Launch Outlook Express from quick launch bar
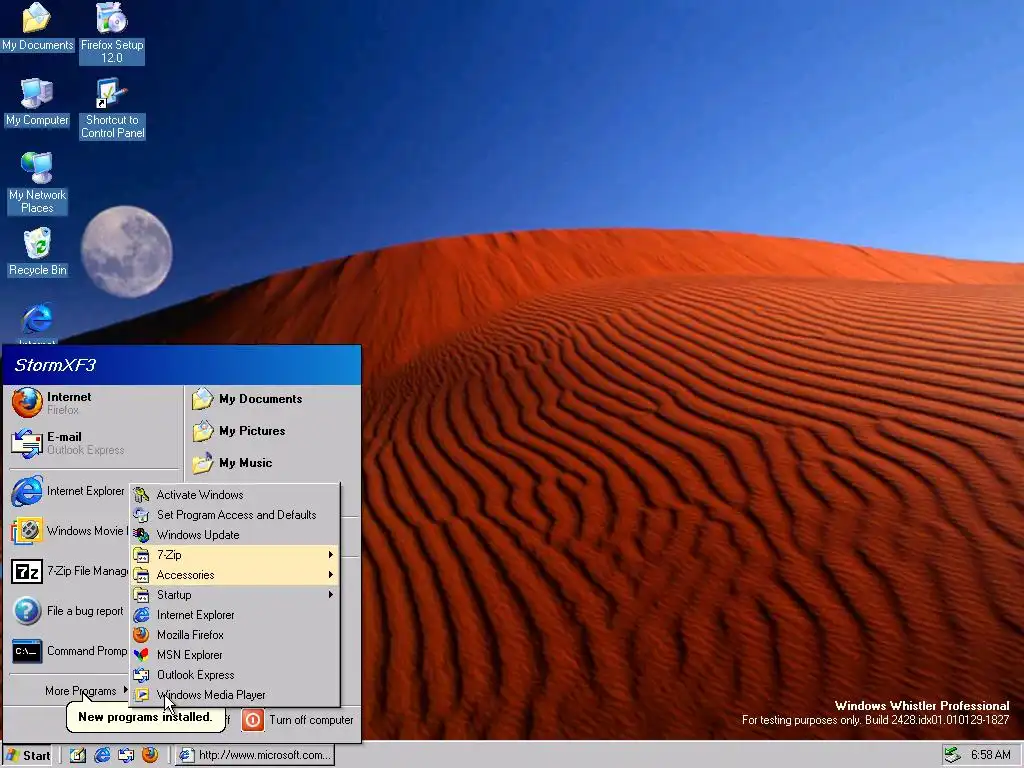This screenshot has width=1024, height=768. (126, 755)
